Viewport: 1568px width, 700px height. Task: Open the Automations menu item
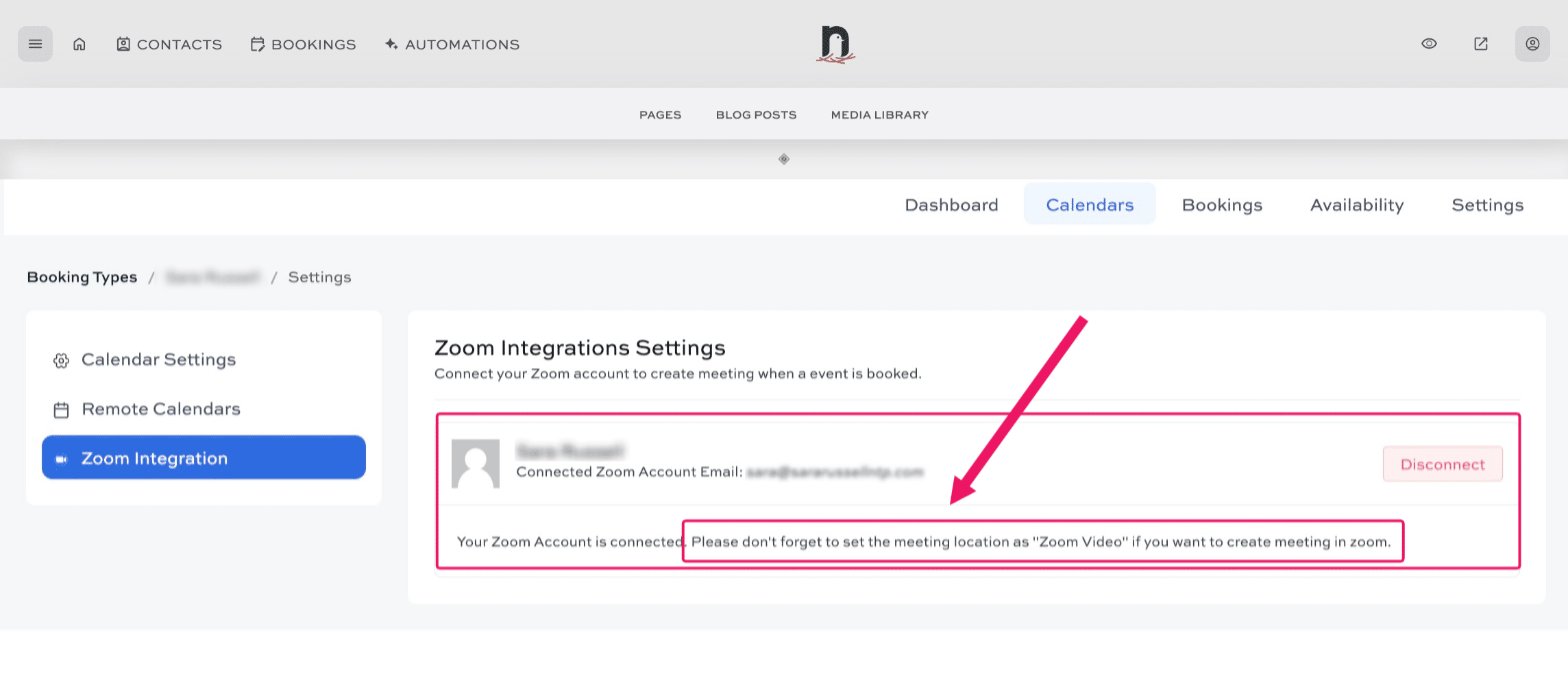click(x=452, y=45)
